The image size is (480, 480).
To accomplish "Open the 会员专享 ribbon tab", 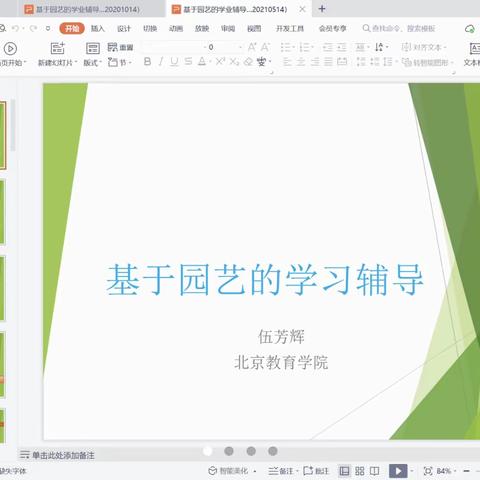I will 332,29.
